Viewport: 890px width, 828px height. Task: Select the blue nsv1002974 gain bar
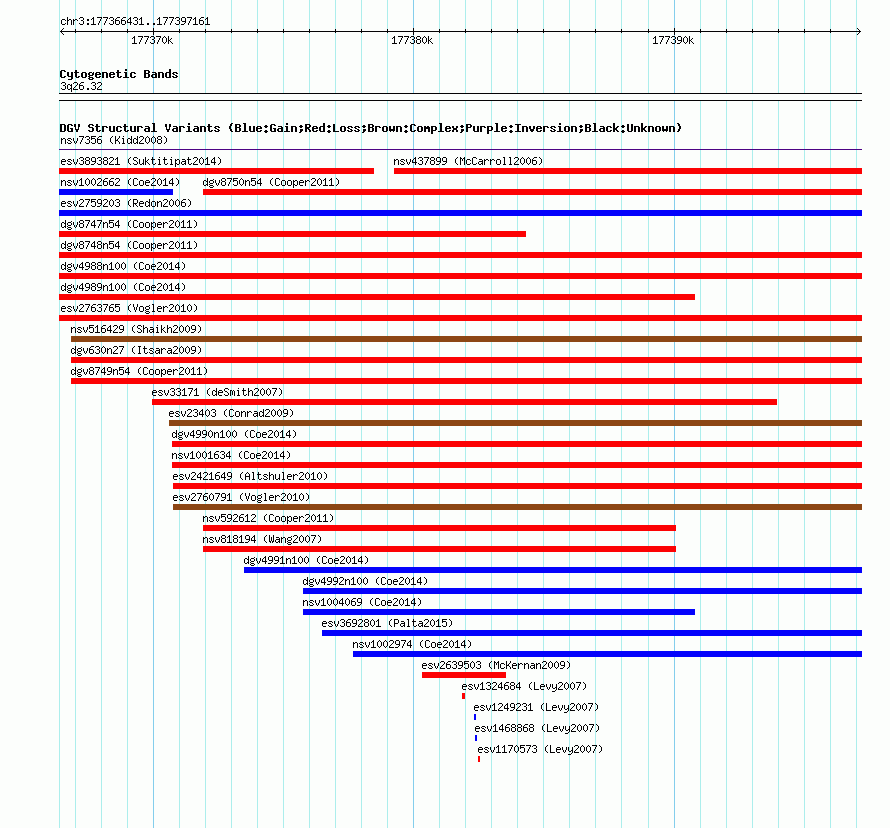[x=607, y=654]
